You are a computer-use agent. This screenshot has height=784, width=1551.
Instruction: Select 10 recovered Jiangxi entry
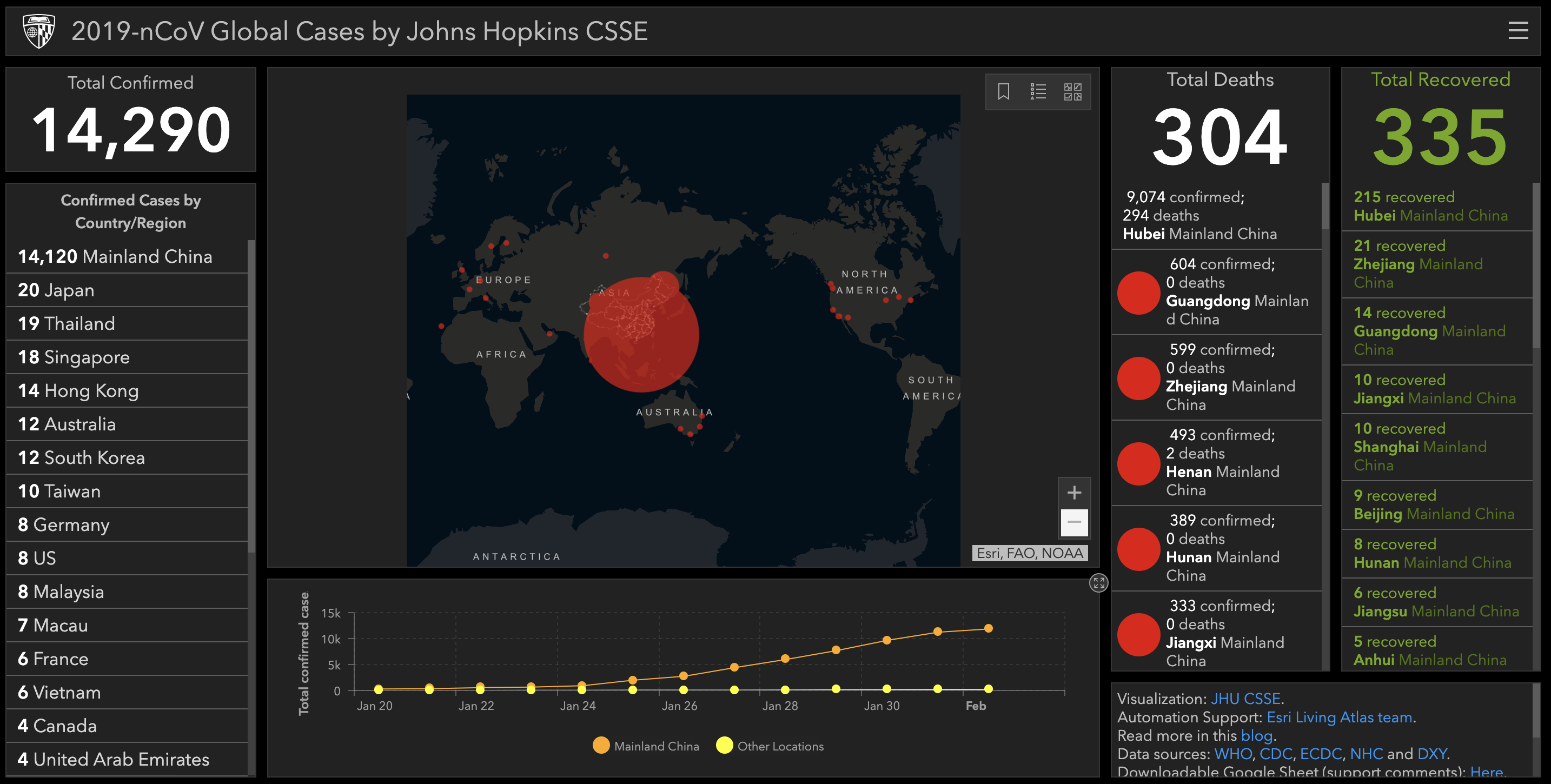pos(1436,389)
